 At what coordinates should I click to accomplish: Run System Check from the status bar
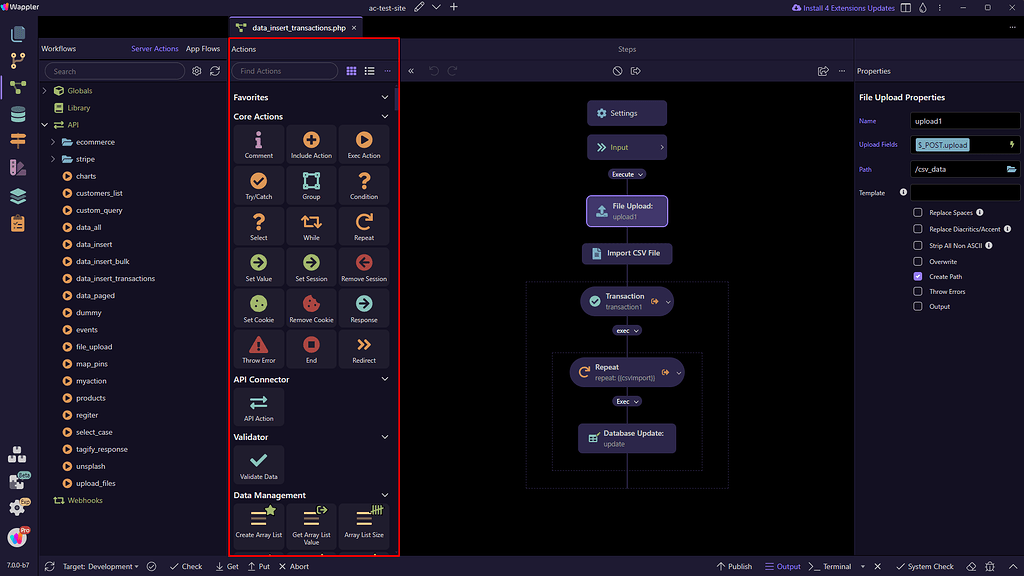pyautogui.click(x=925, y=566)
